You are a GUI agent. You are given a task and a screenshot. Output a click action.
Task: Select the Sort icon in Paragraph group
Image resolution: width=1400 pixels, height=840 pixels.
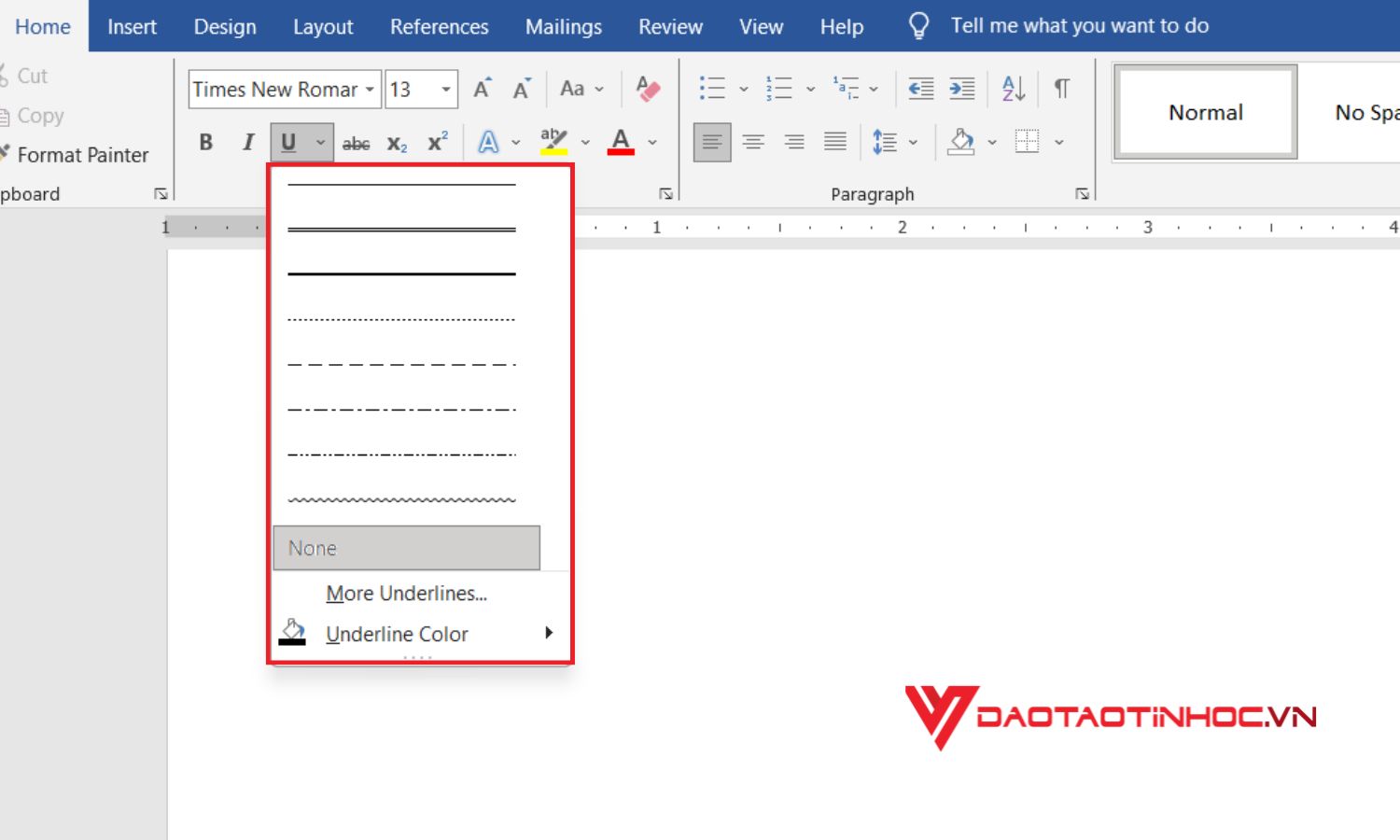coord(1010,87)
